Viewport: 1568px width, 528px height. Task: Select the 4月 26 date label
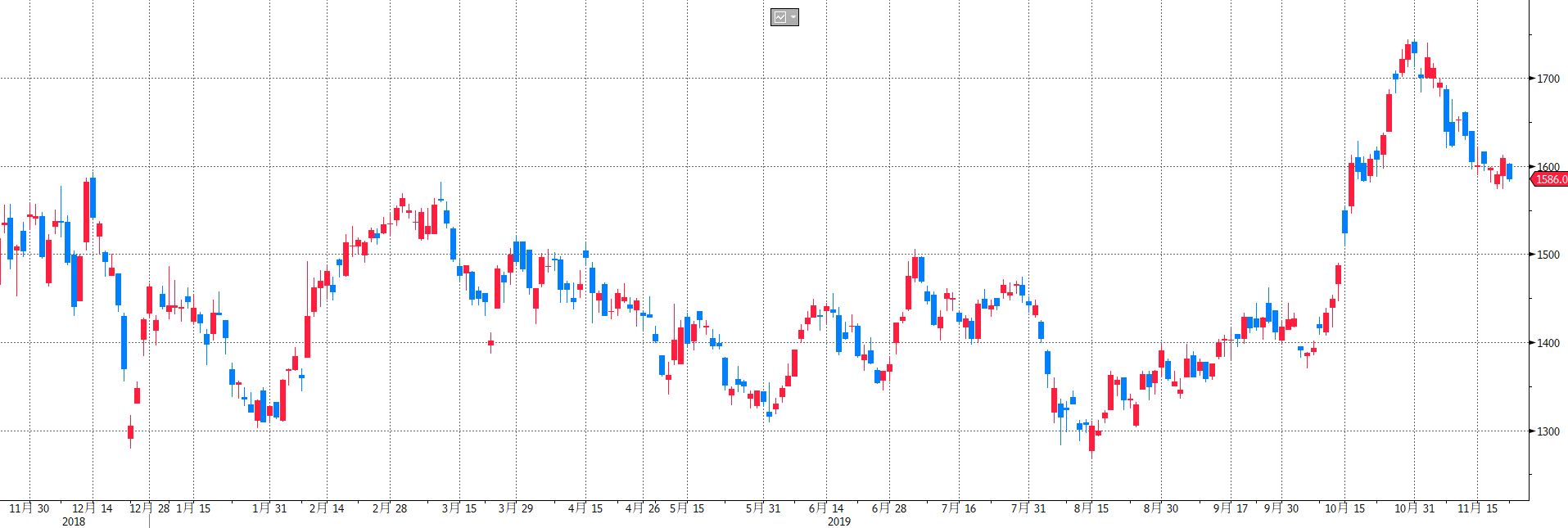[643, 508]
